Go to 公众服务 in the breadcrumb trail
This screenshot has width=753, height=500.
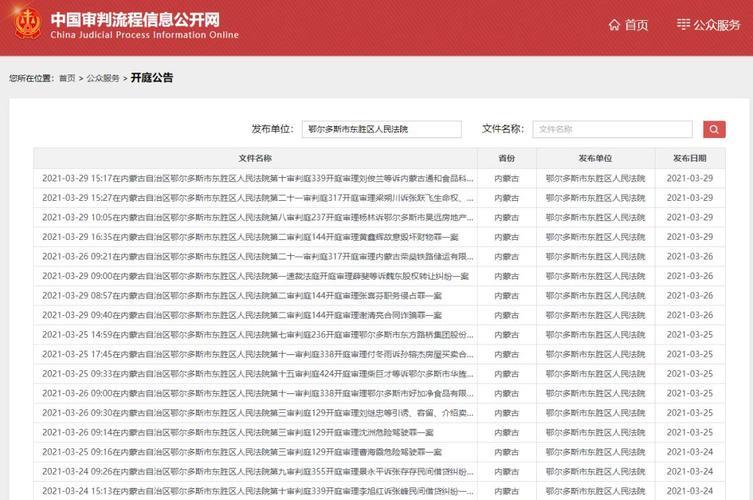(x=103, y=78)
